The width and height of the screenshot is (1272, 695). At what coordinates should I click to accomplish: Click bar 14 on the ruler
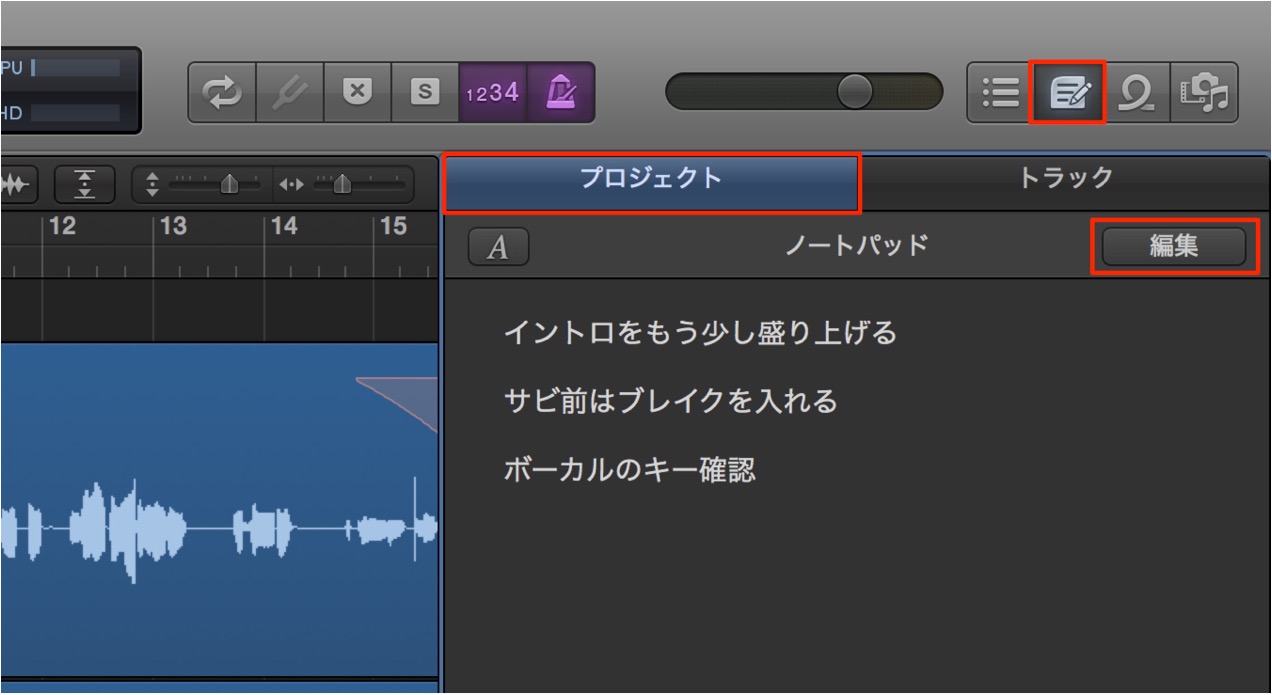point(284,226)
